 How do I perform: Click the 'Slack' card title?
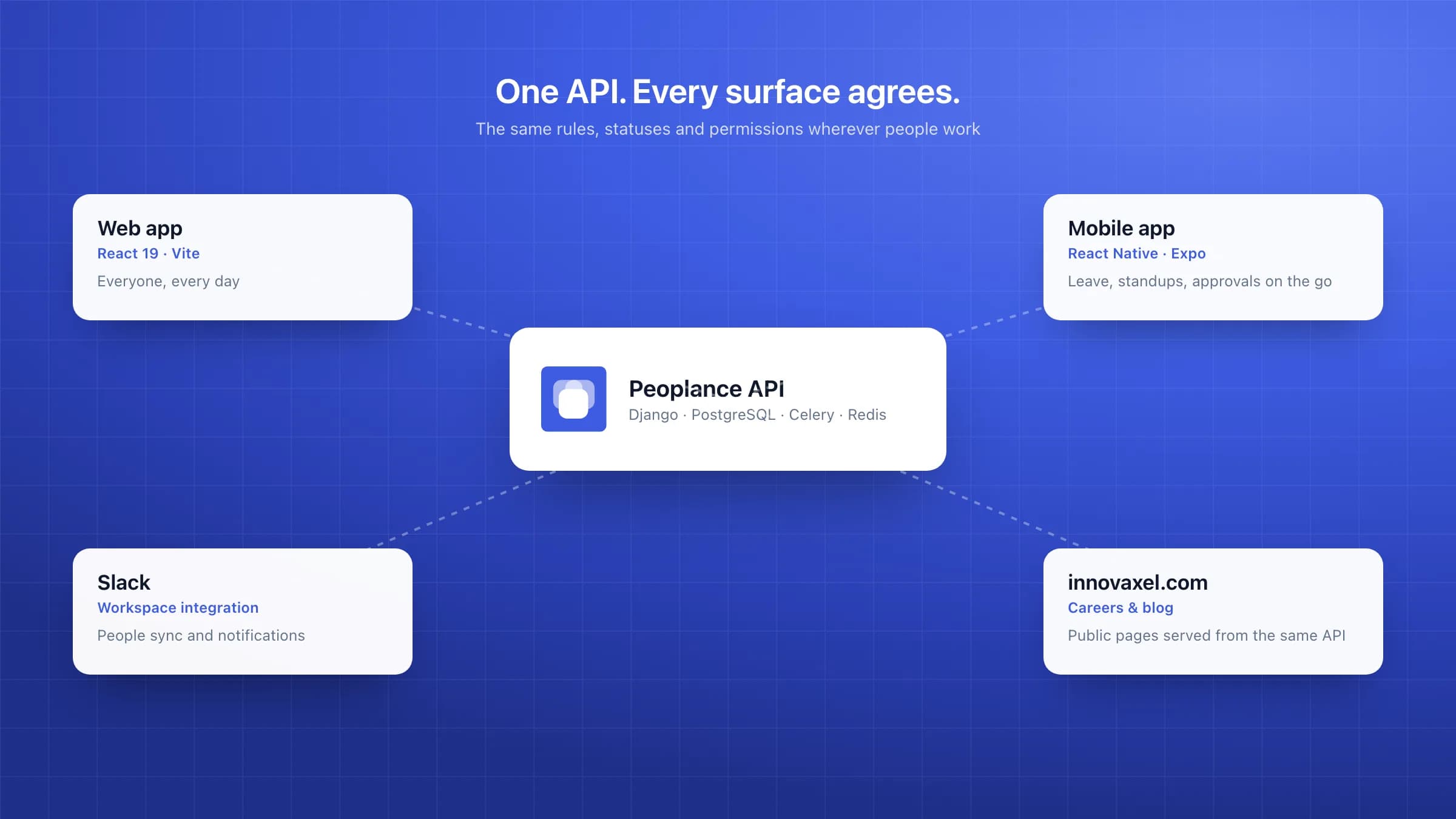click(x=124, y=582)
